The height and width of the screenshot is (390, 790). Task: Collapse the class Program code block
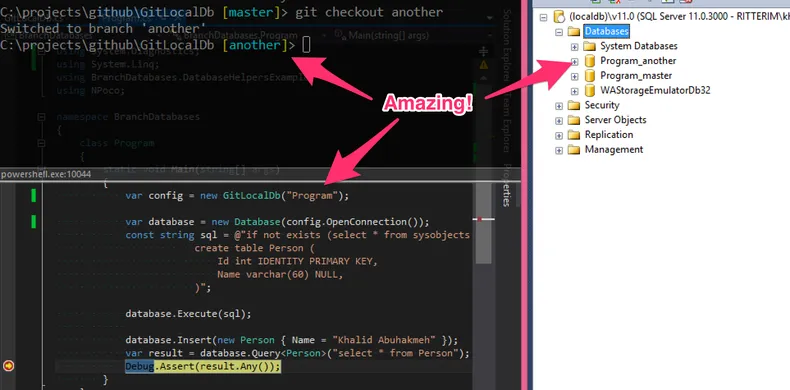click(41, 143)
